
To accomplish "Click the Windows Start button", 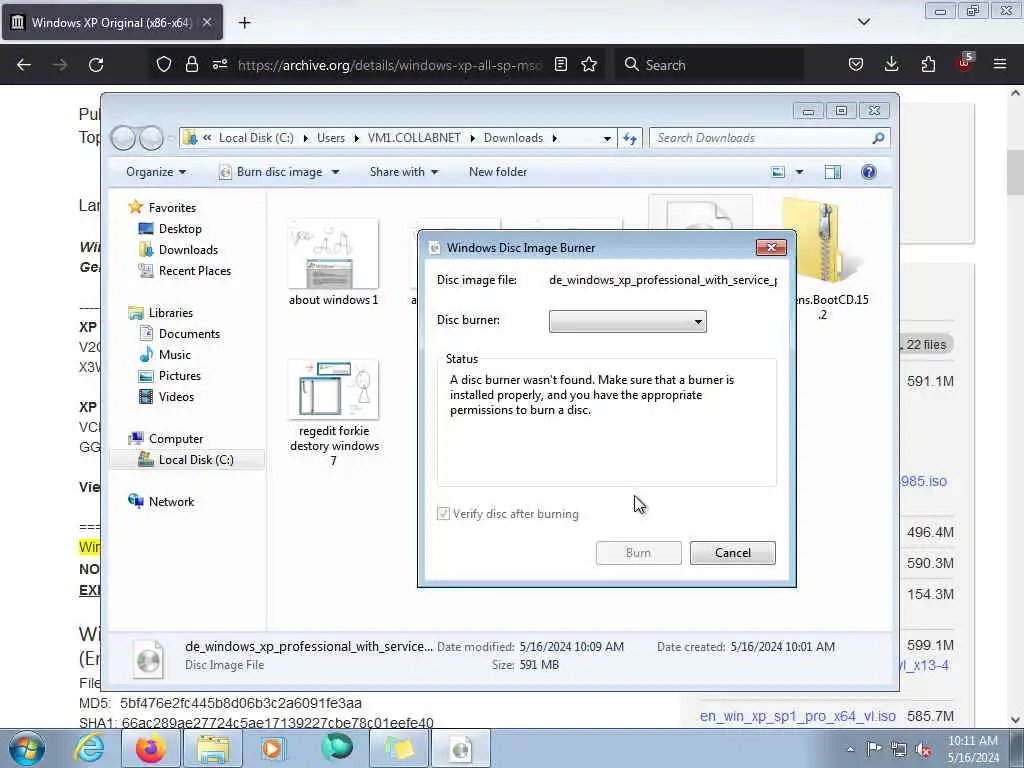I will point(27,748).
